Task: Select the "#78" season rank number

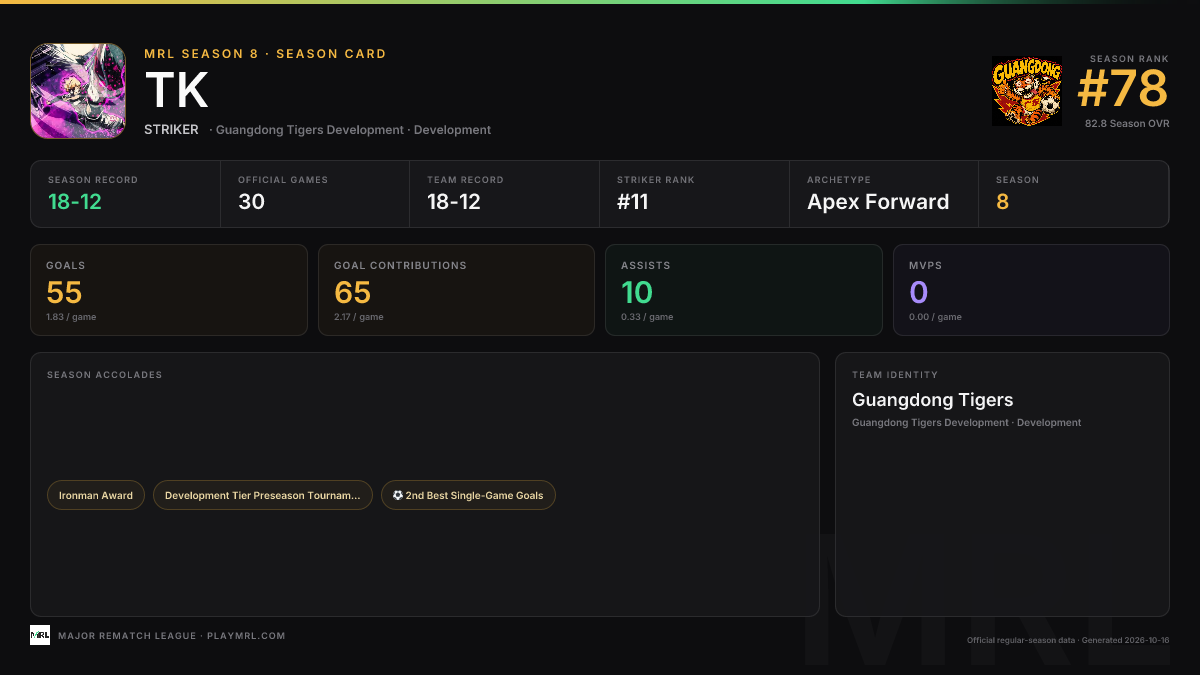Action: pyautogui.click(x=1123, y=89)
